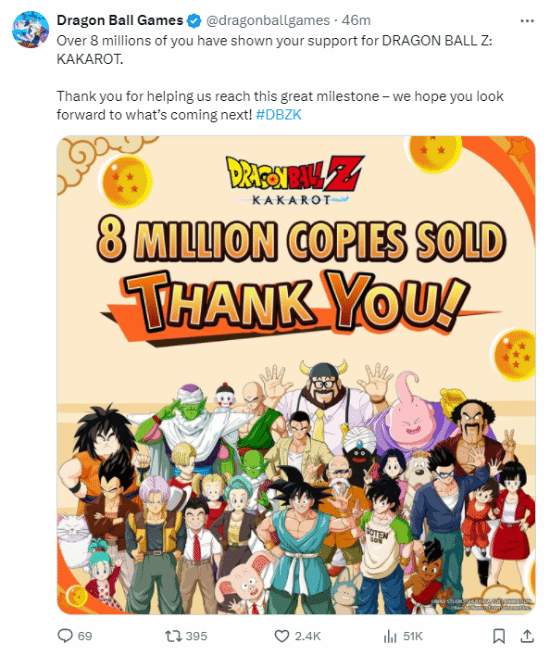Repost the tweet using the retweet icon

[173, 636]
